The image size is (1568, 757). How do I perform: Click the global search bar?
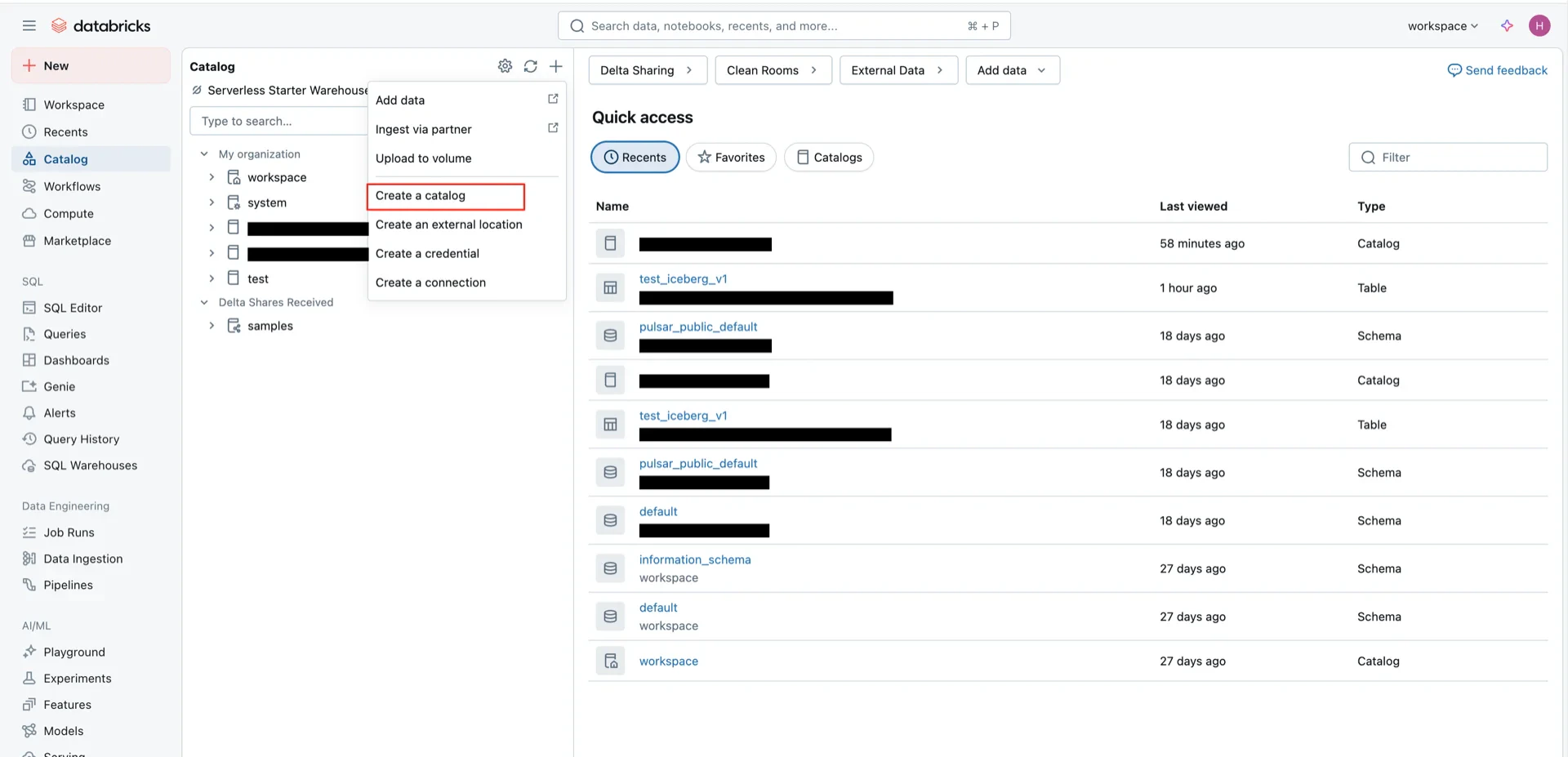tap(784, 26)
